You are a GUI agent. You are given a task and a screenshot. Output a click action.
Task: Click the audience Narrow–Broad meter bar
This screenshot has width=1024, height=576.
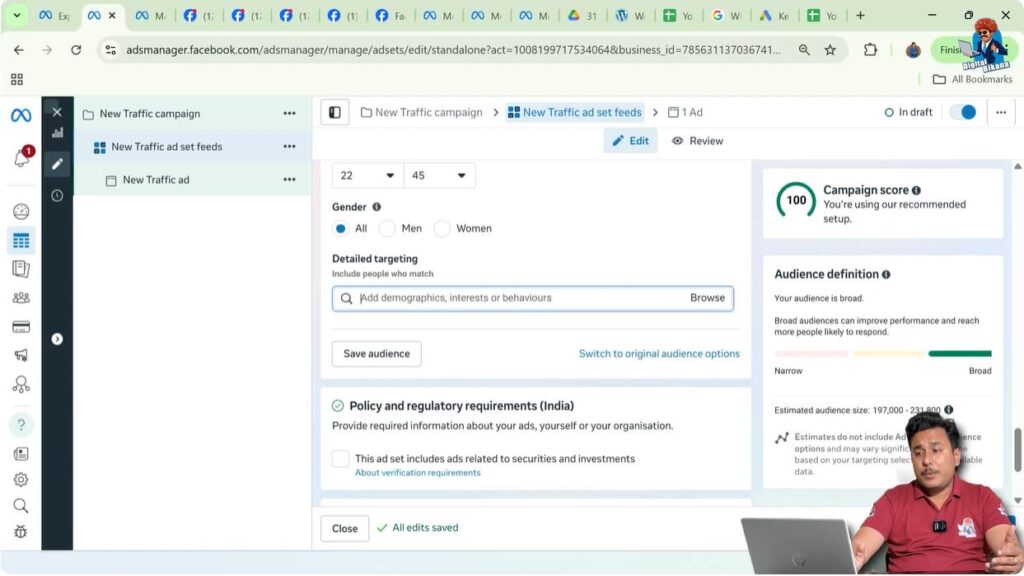point(883,353)
